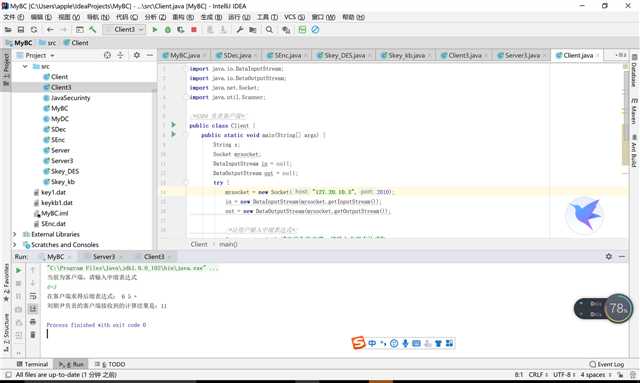Clear console with the trash icon
The width and height of the screenshot is (640, 383).
33,335
